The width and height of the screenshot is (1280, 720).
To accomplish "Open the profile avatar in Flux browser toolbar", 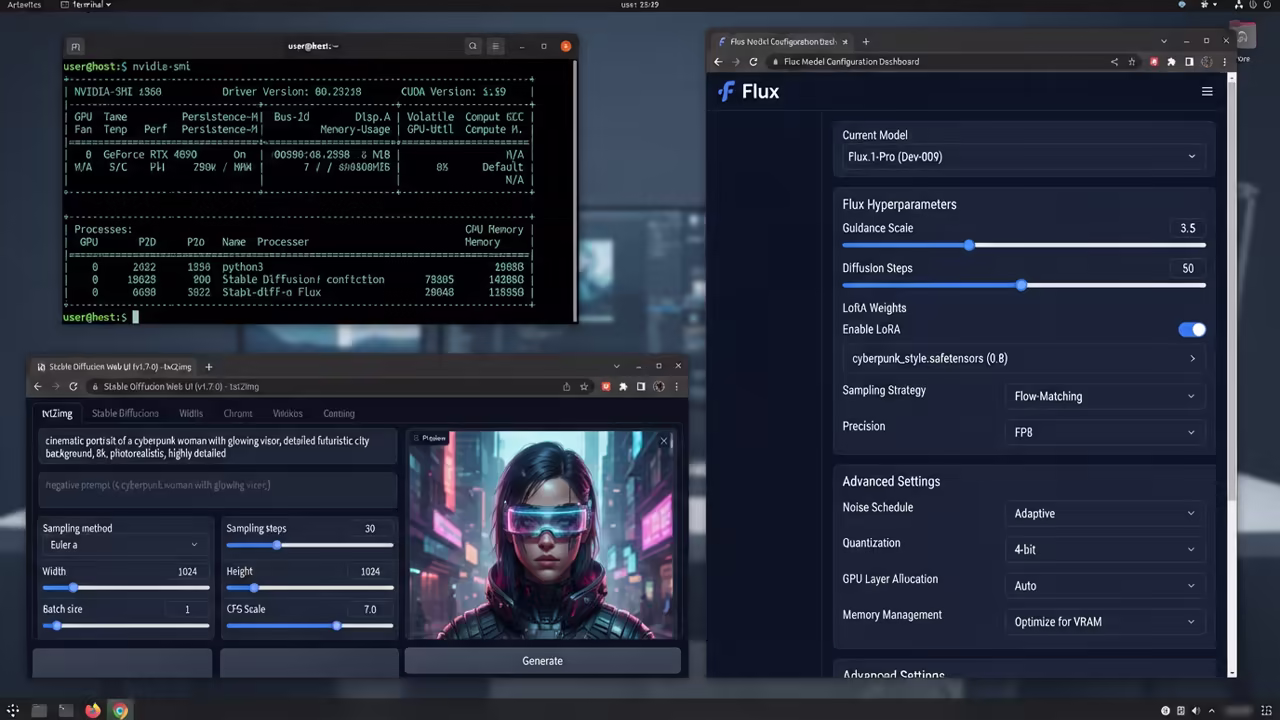I will click(1207, 61).
